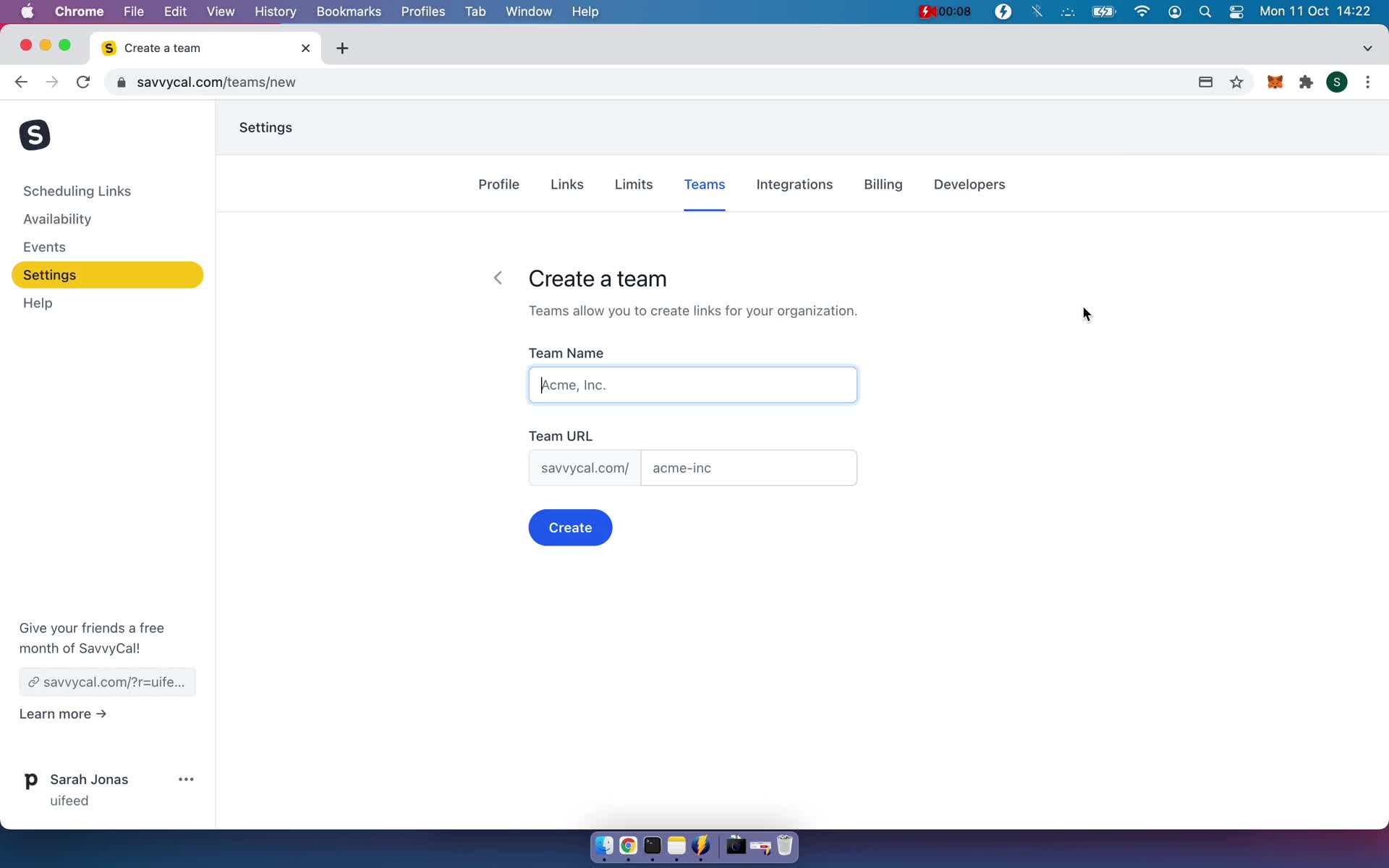
Task: Click the new tab plus button
Action: (x=342, y=48)
